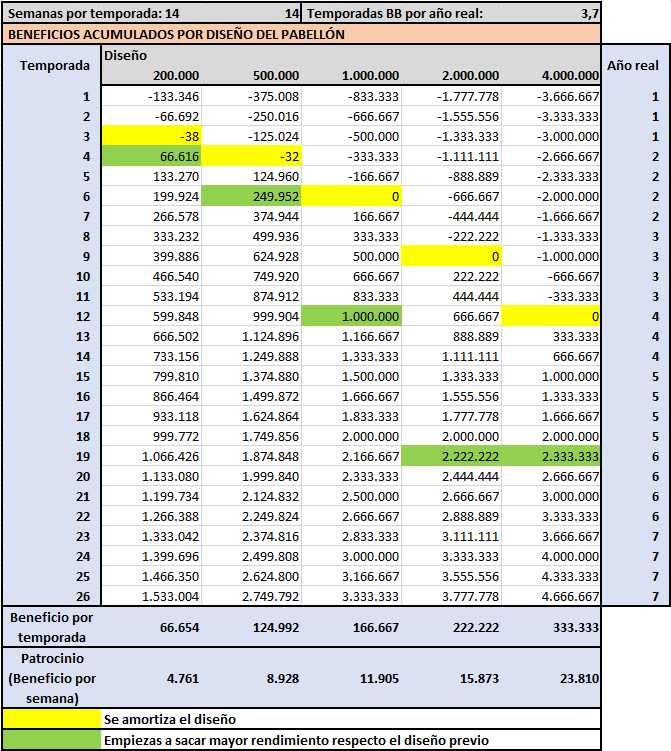
Task: Select the 66.654 benefit per season value
Action: pyautogui.click(x=180, y=627)
